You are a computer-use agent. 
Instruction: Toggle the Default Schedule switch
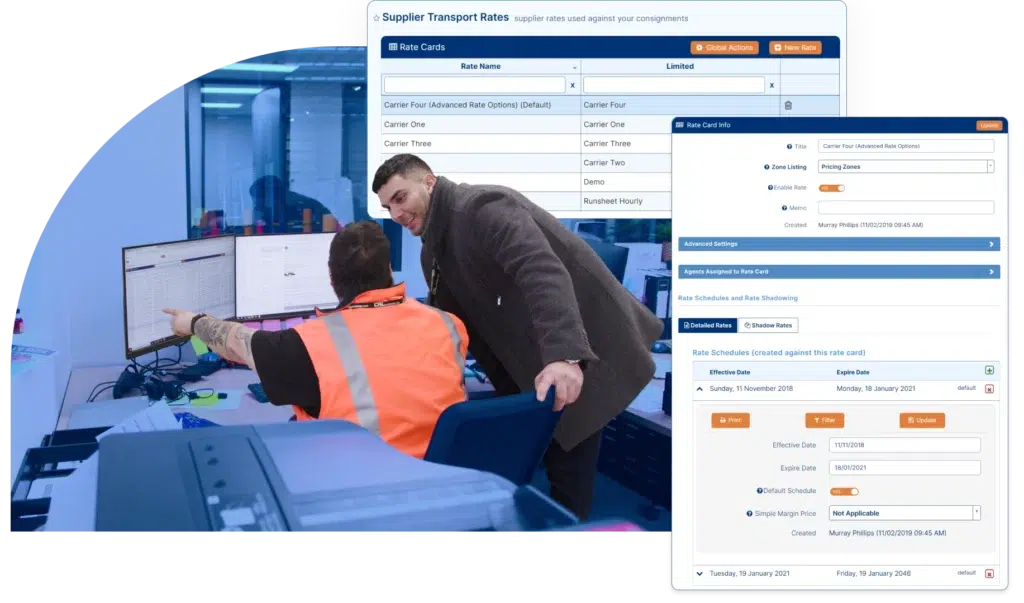coord(844,491)
